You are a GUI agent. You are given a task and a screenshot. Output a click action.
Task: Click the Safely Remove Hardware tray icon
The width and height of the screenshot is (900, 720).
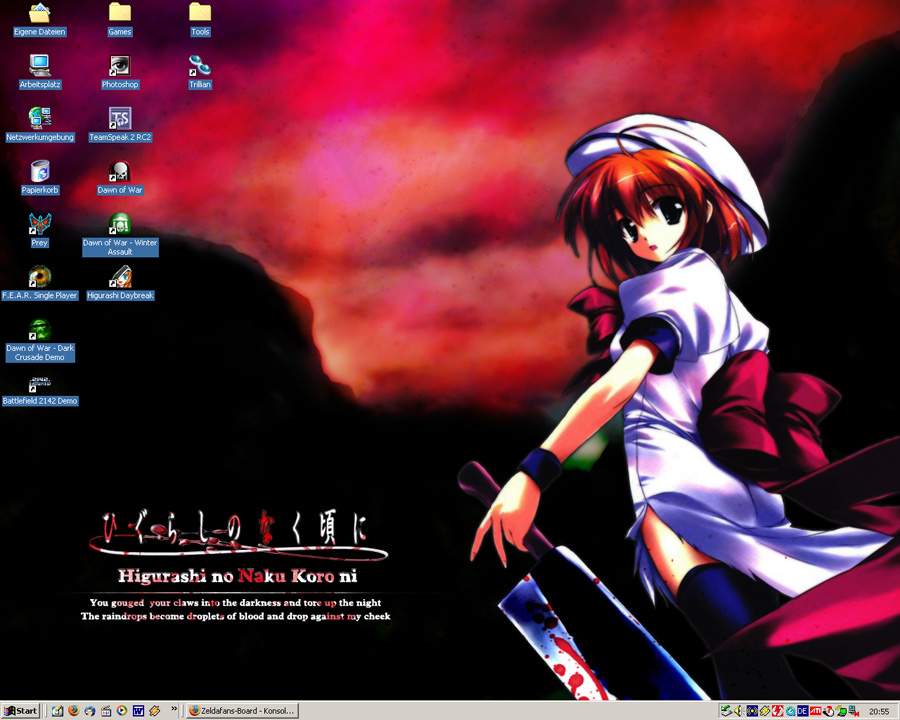(726, 711)
